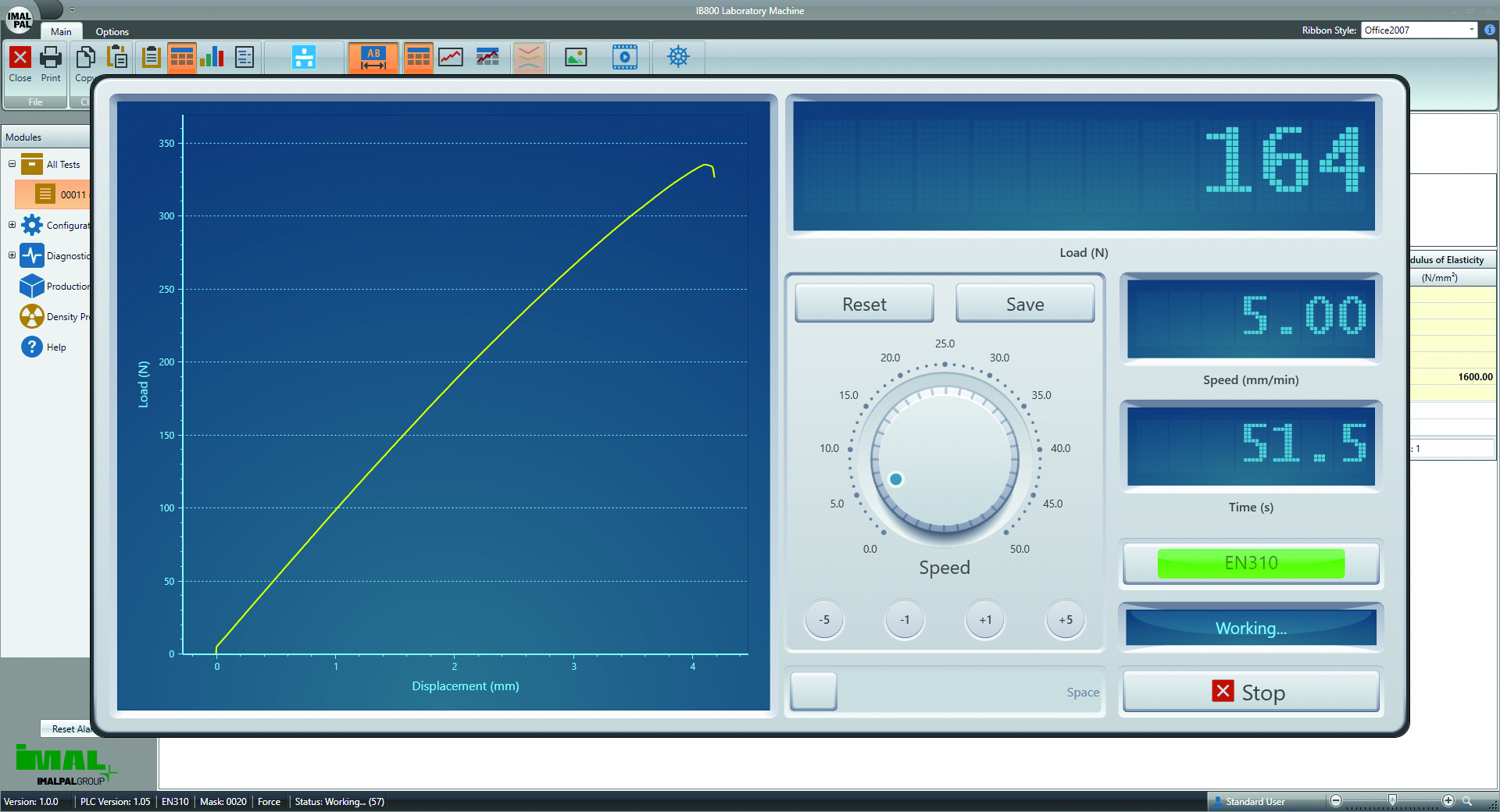The image size is (1500, 812).
Task: Toggle the Space checkbox button
Action: [x=813, y=691]
